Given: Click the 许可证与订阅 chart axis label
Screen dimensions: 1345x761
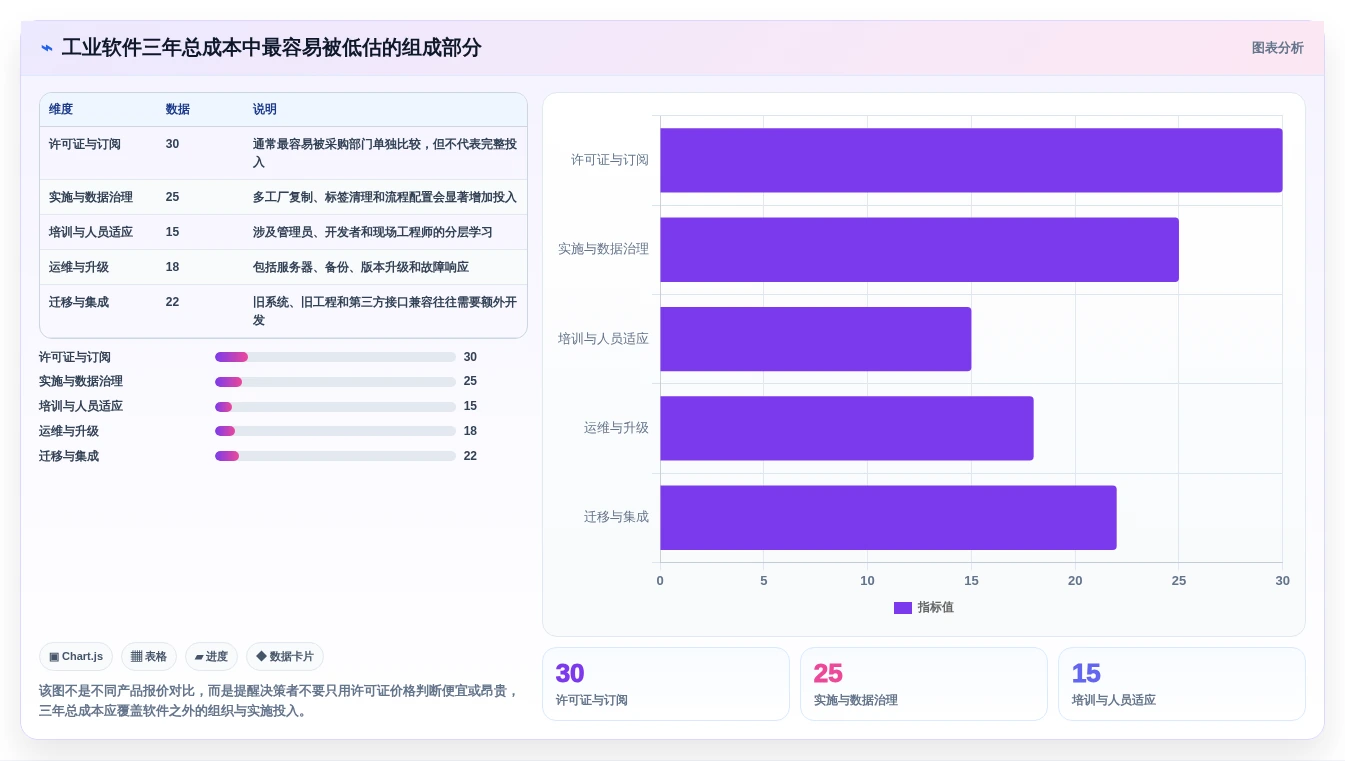Looking at the screenshot, I should 610,160.
